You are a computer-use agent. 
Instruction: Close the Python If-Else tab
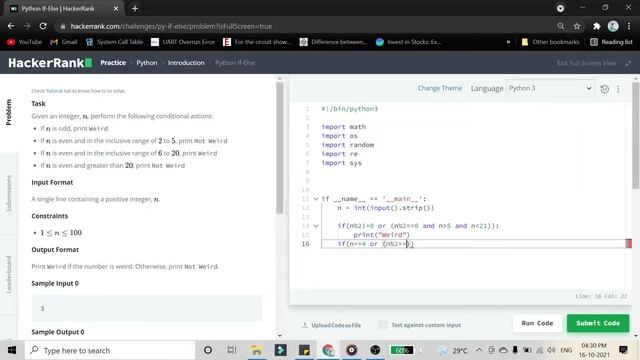(x=116, y=8)
